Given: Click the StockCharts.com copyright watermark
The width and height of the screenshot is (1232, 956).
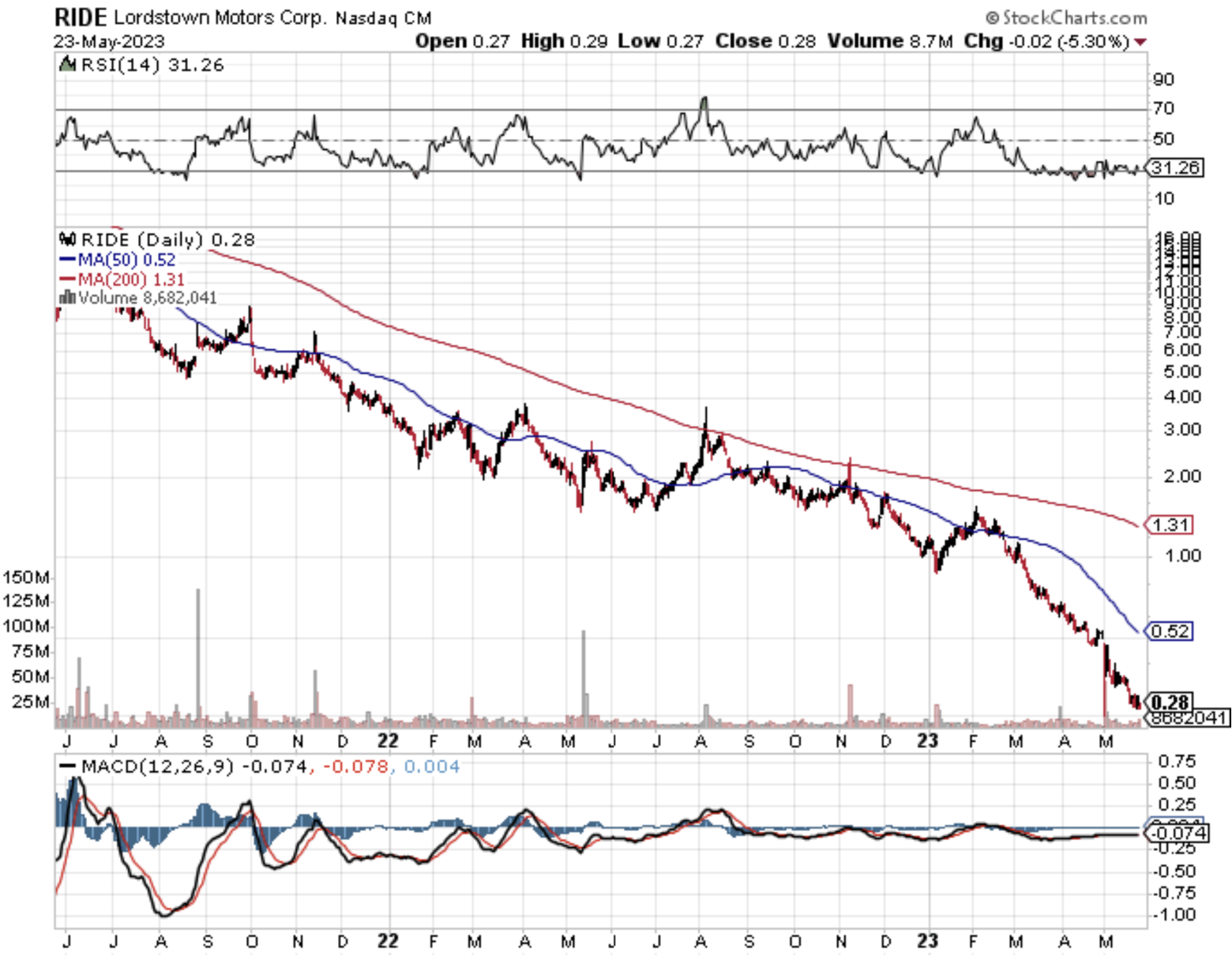Looking at the screenshot, I should click(x=1066, y=17).
